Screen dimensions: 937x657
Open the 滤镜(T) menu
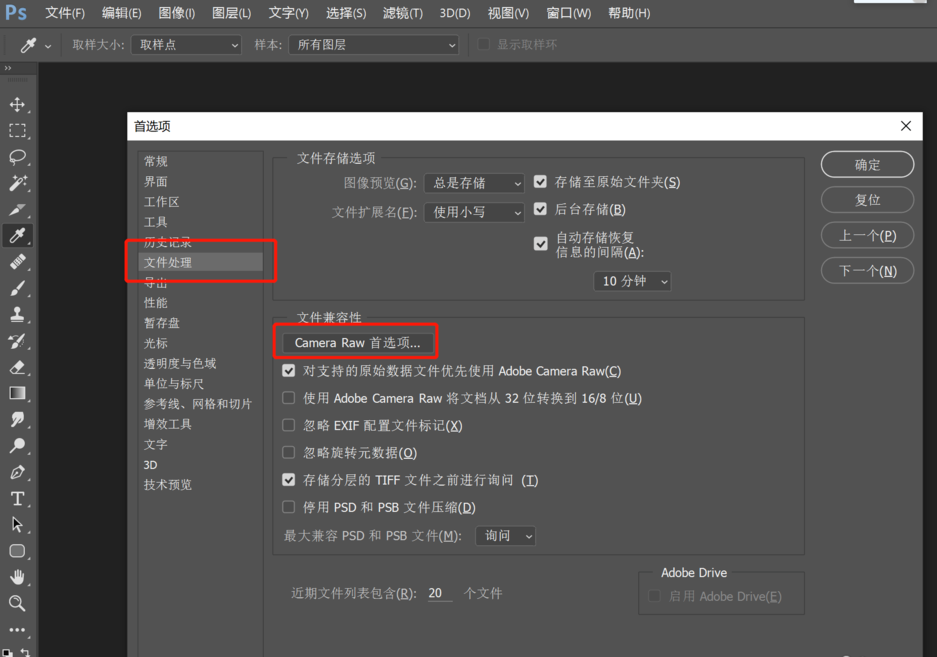[x=403, y=13]
